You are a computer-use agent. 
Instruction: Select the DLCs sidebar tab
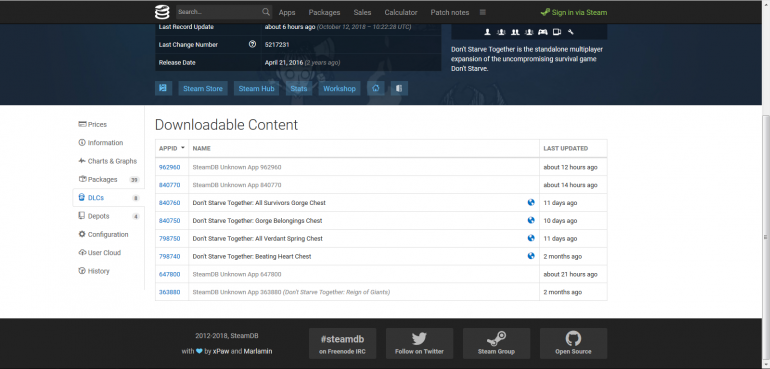coord(109,198)
